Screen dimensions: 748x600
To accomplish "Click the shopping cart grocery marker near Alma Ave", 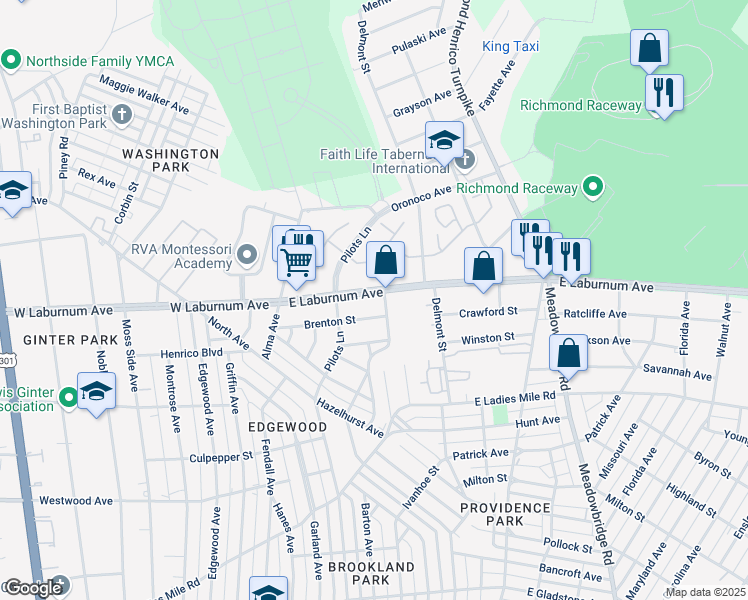I will (x=296, y=263).
